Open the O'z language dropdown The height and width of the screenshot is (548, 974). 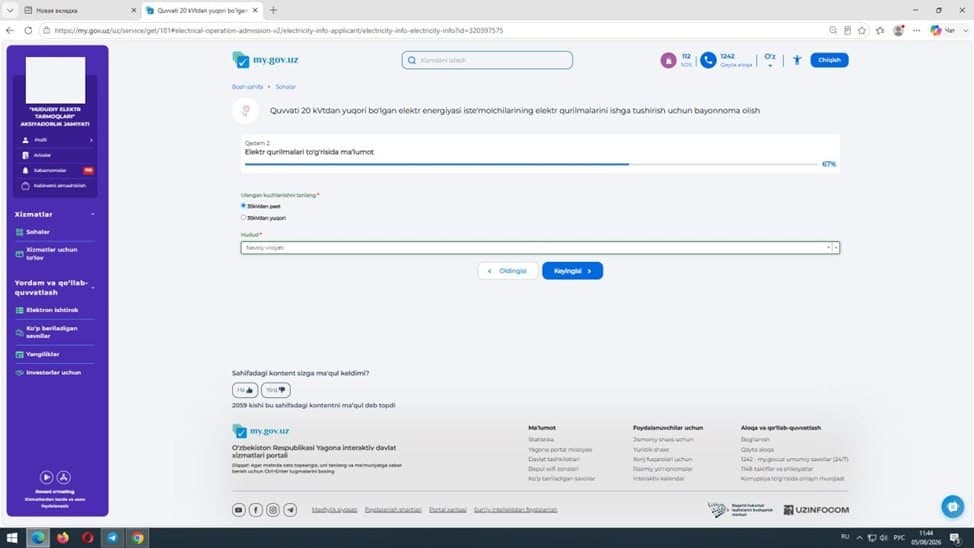pos(770,60)
